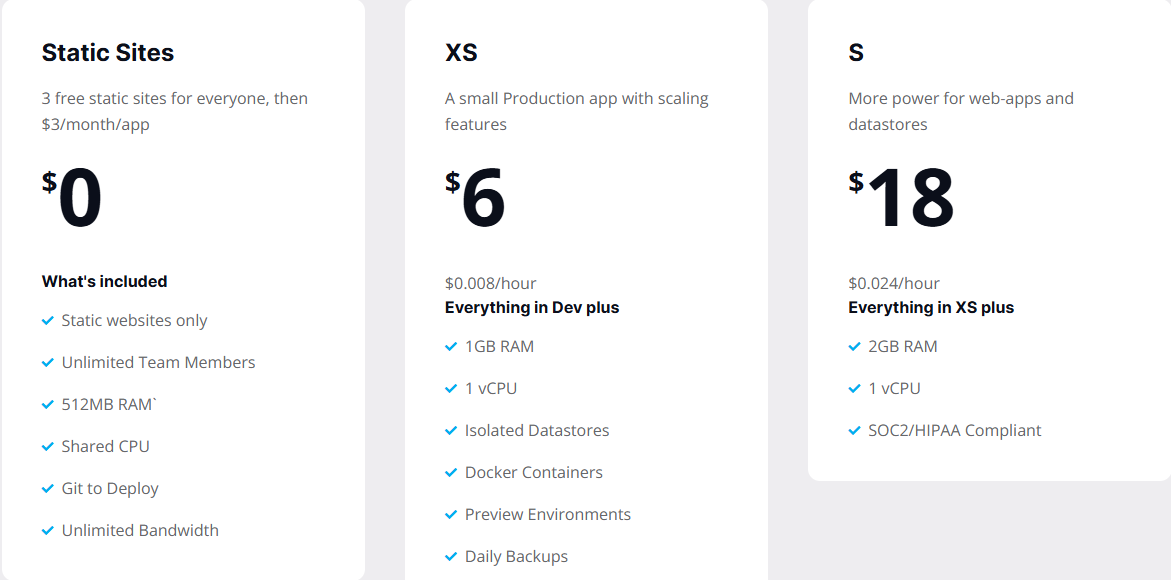Click the $0.008/hour rate text

pos(491,284)
